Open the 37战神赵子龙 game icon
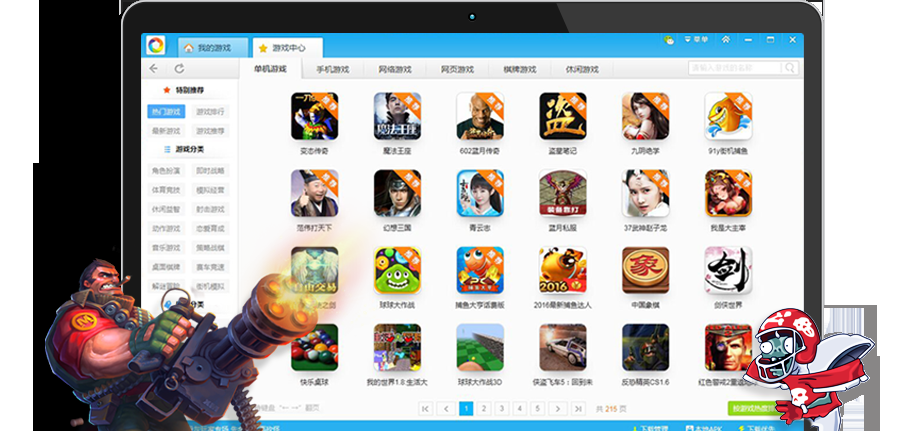The width and height of the screenshot is (903, 431). point(646,193)
